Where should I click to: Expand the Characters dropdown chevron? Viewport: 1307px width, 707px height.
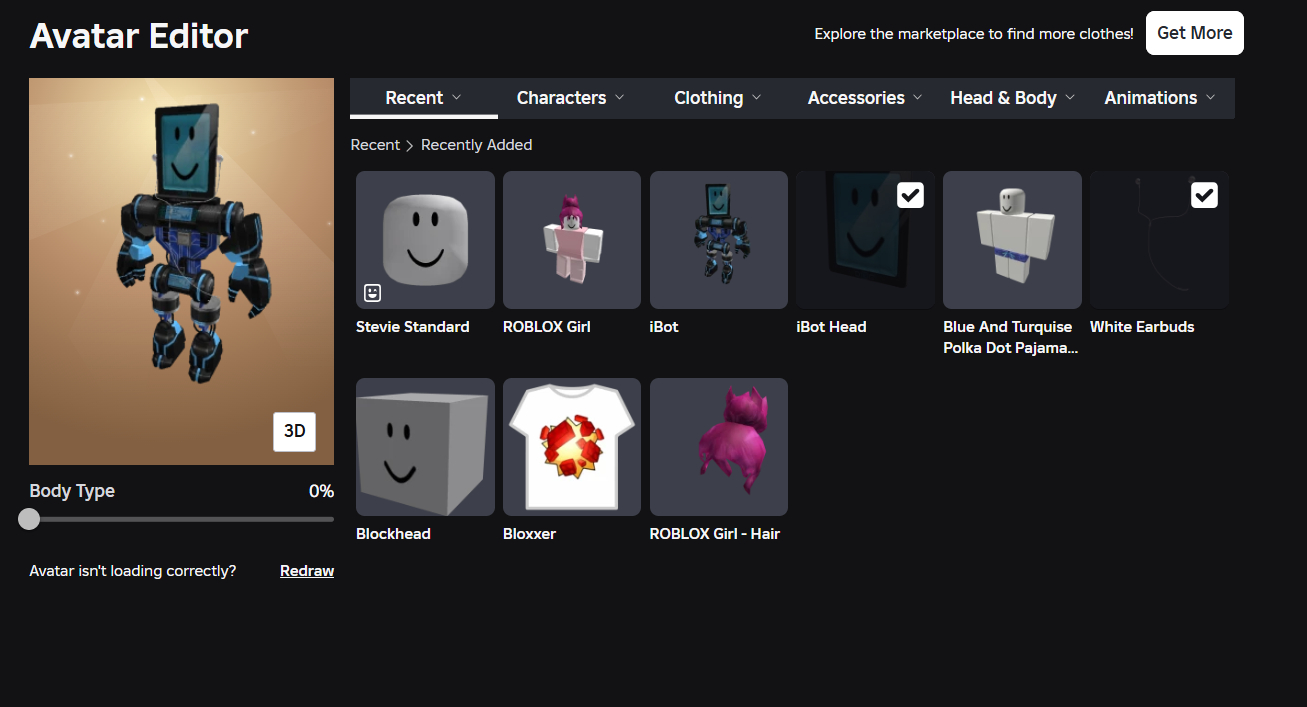(x=620, y=97)
